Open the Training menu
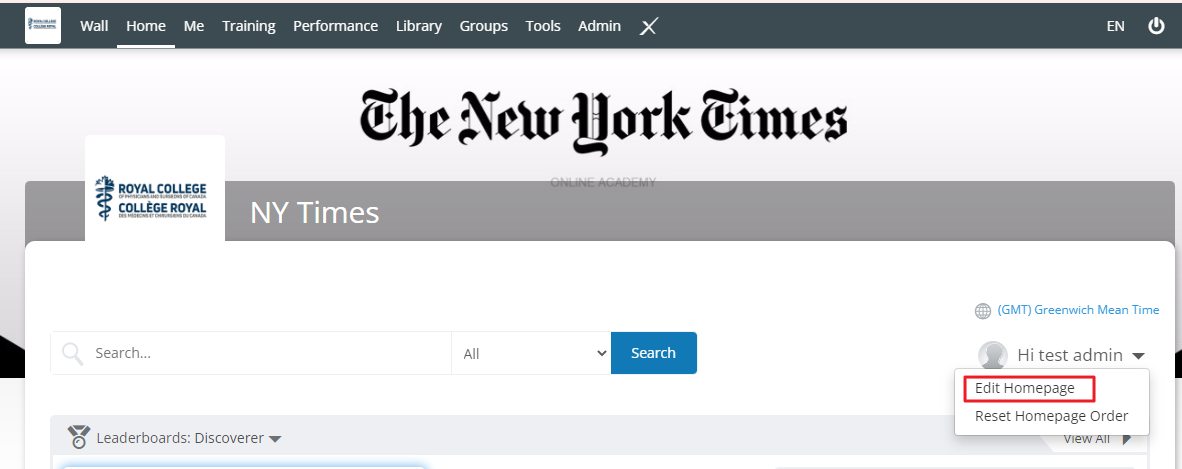Screen dimensions: 1182x469 pos(249,26)
